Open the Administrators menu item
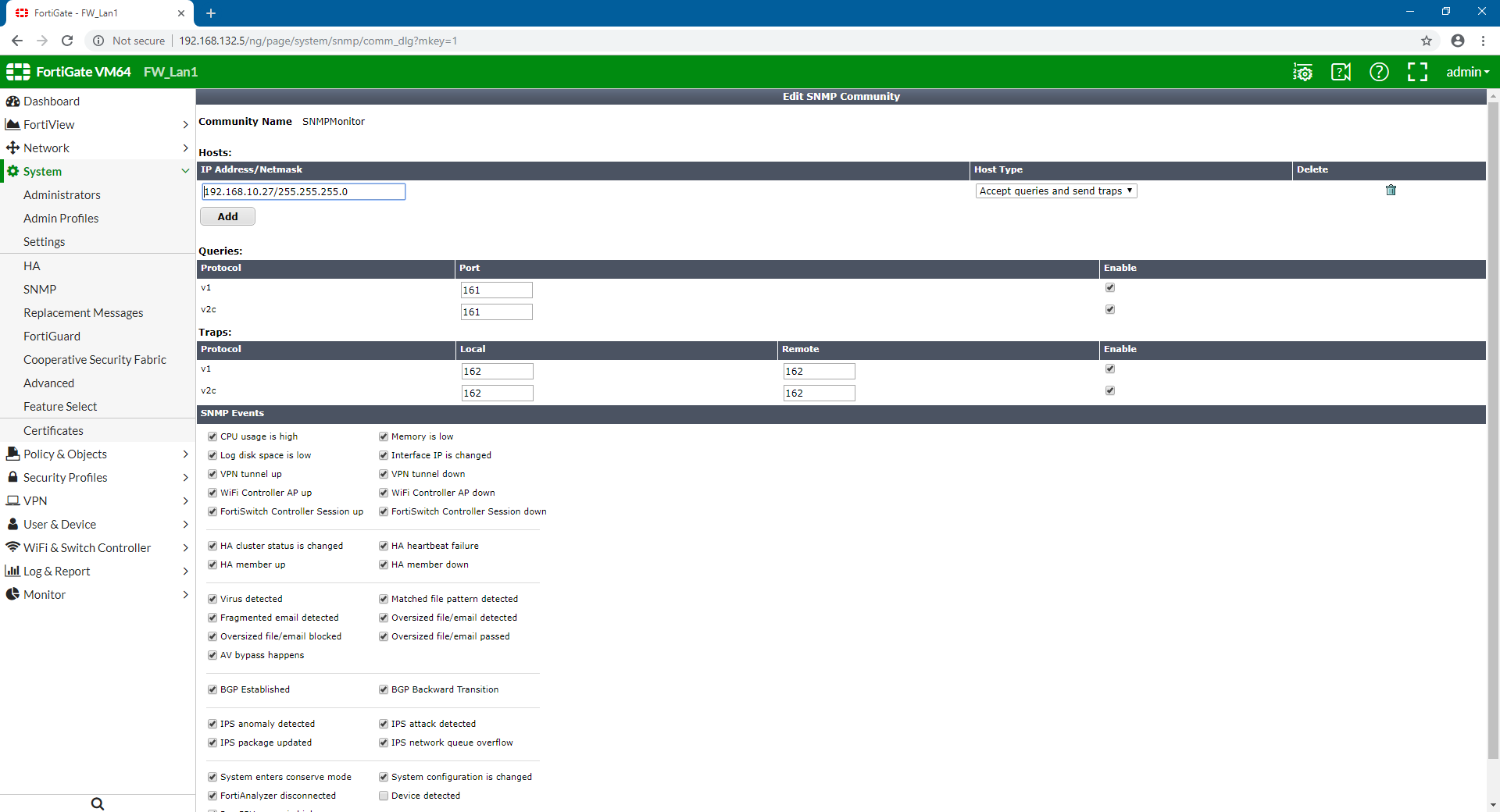 [62, 195]
